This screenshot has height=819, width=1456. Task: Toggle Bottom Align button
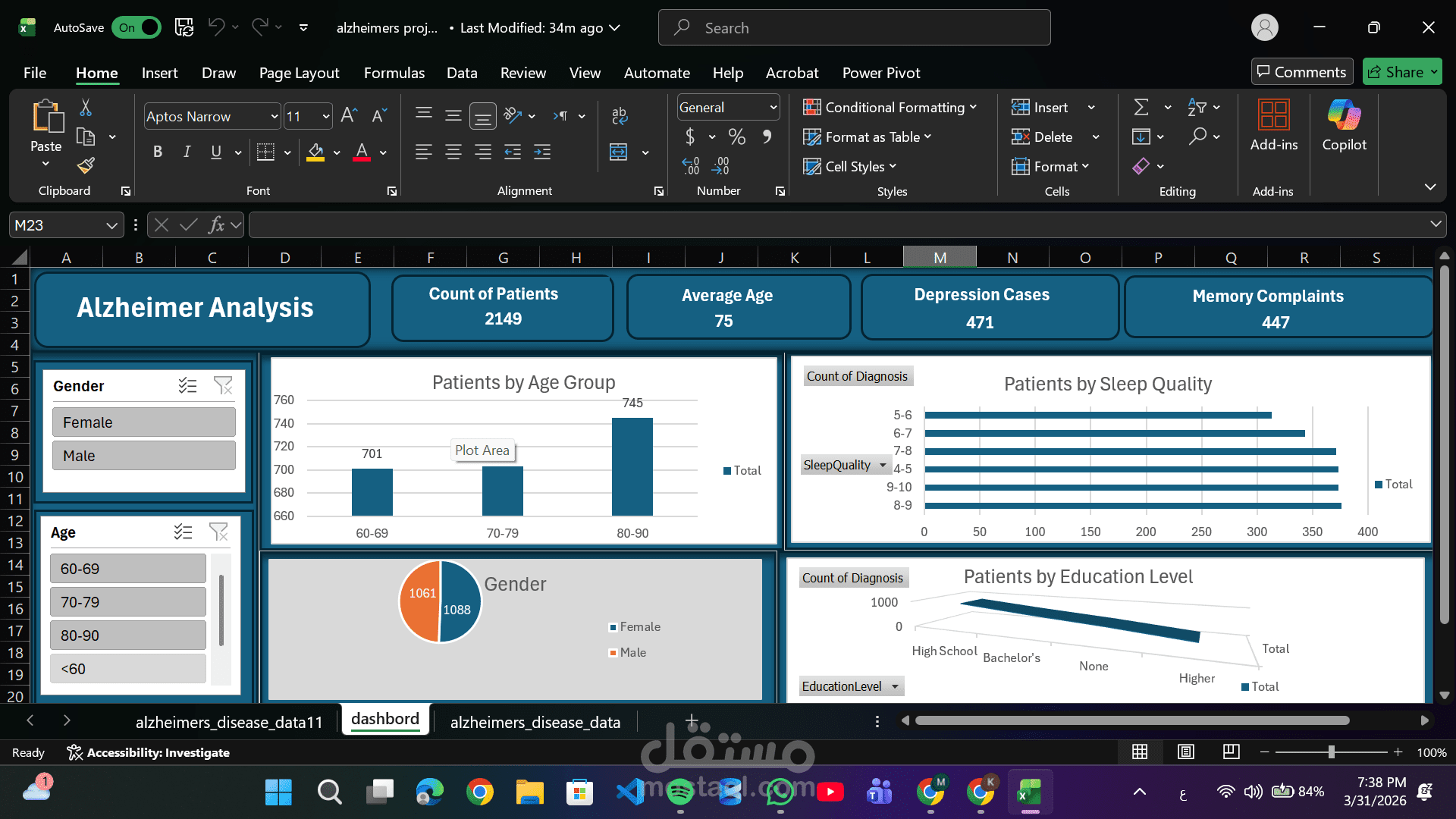[x=482, y=116]
